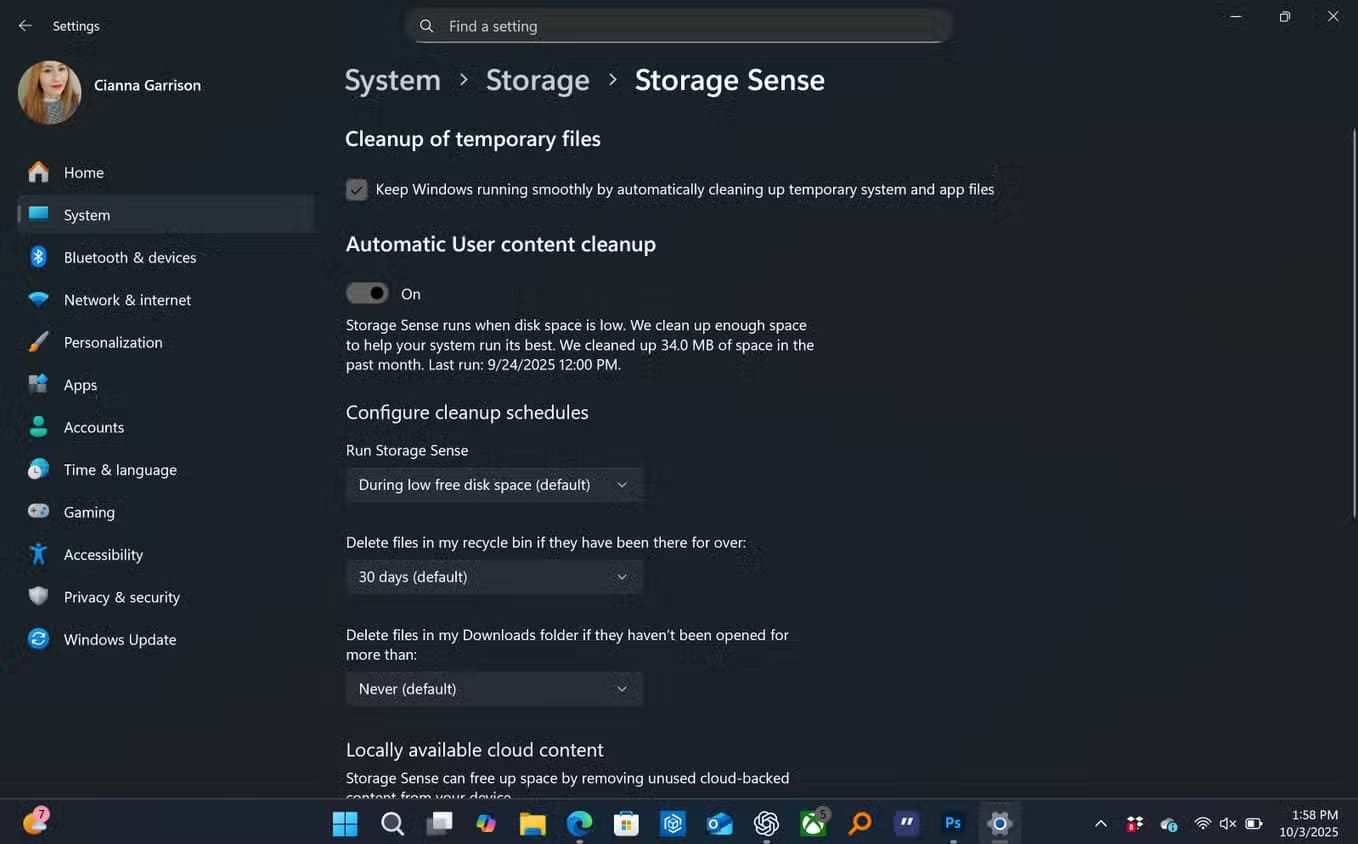Image resolution: width=1358 pixels, height=844 pixels.
Task: Click the Windows Start button
Action: (345, 823)
